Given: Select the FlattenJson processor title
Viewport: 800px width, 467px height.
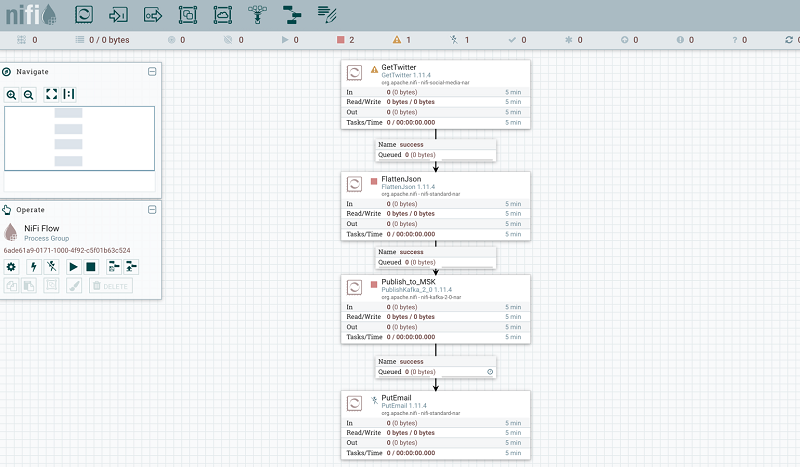Looking at the screenshot, I should point(401,179).
